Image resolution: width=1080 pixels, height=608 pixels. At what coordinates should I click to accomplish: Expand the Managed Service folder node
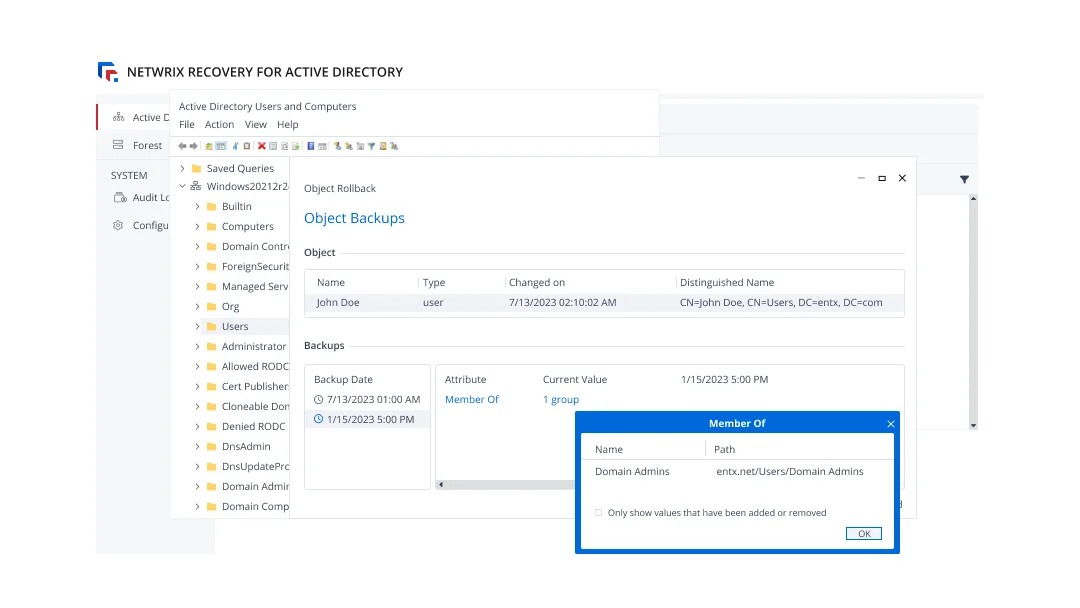(x=198, y=286)
